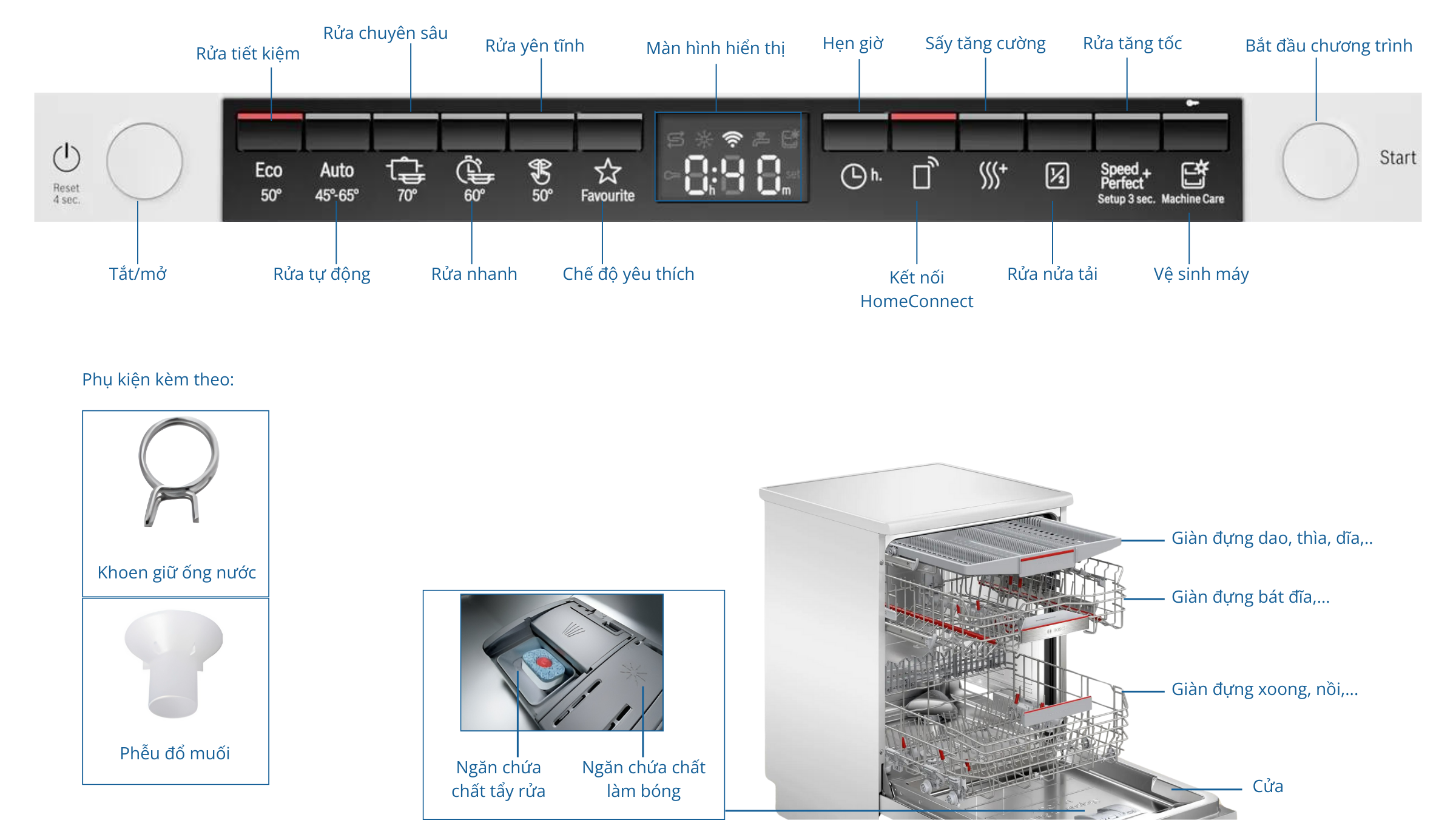Tap the Favourite star icon
Screen dimensions: 1456x820
(607, 172)
